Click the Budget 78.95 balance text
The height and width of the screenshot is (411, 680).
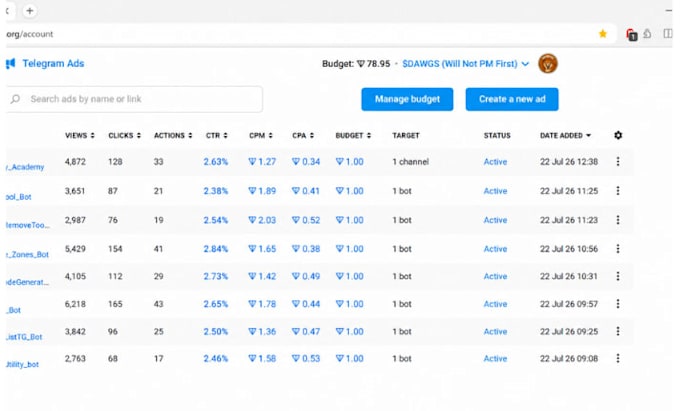tap(356, 64)
